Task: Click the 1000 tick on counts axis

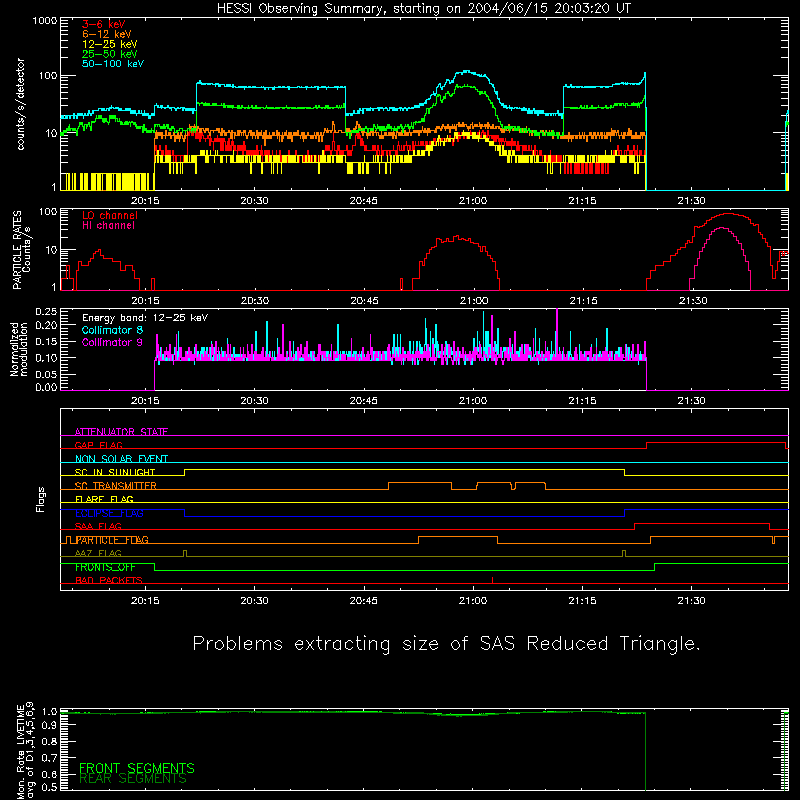Action: (x=44, y=21)
